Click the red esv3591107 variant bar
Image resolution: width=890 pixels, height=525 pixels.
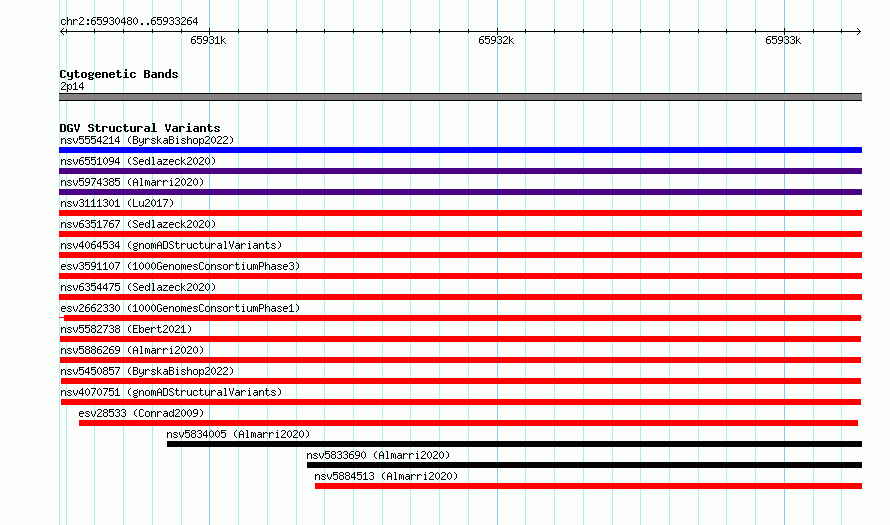tap(460, 276)
